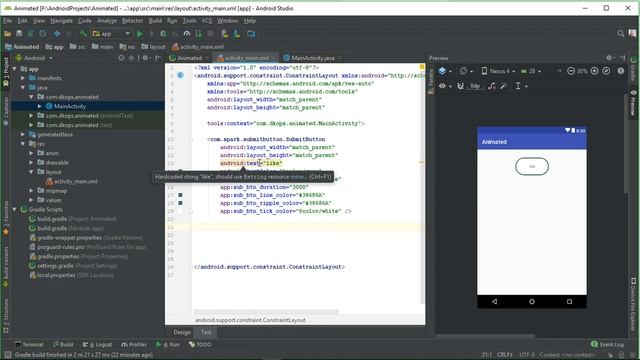Image resolution: width=640 pixels, height=360 pixels.
Task: Collapse the Gradle Scripts node
Action: click(x=15, y=209)
